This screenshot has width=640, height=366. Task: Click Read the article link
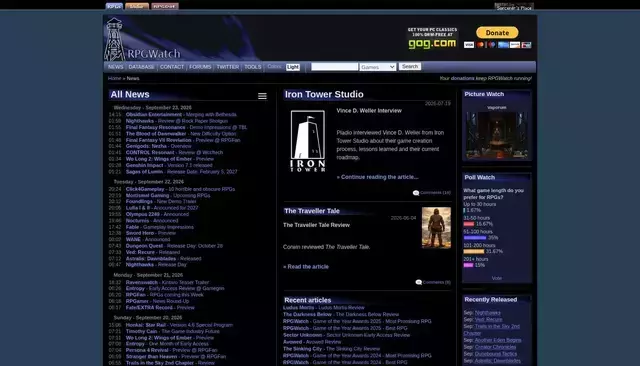[x=306, y=267]
